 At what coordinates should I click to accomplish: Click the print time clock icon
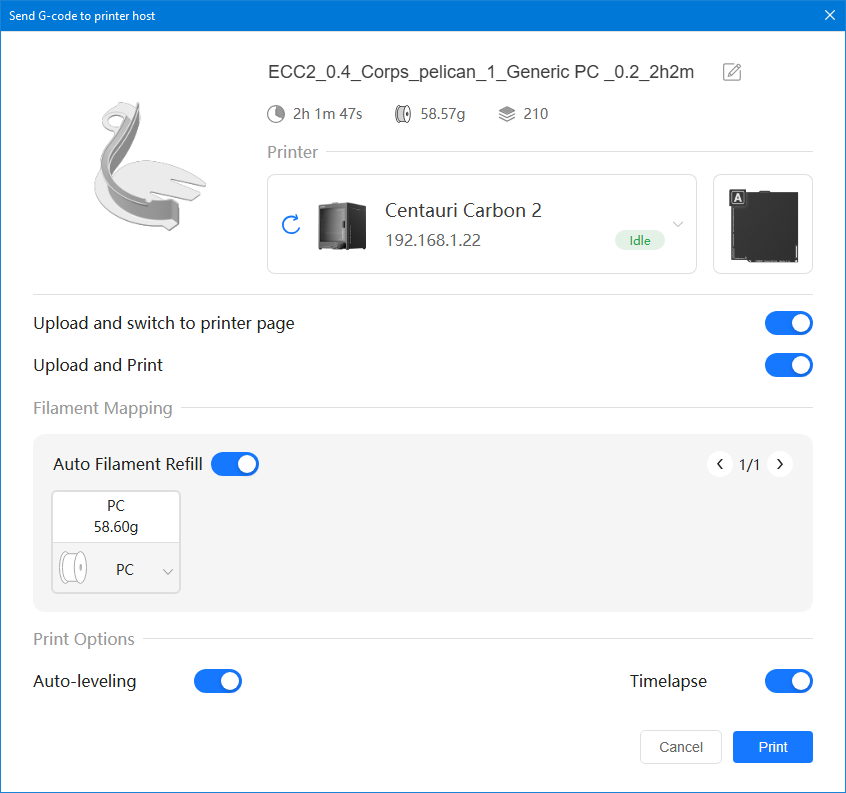(x=276, y=114)
